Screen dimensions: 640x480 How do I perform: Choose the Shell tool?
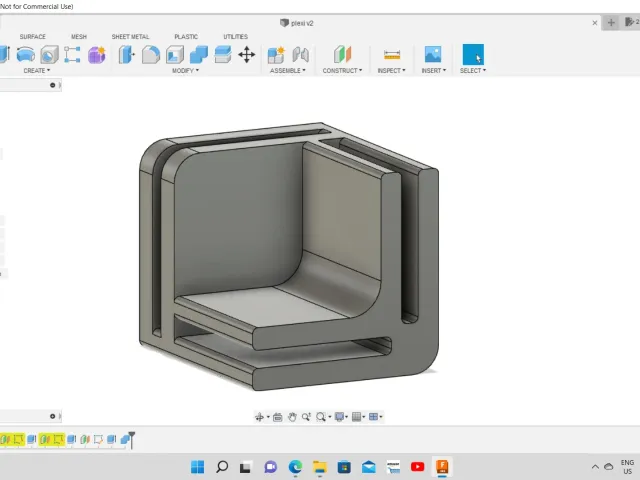(175, 54)
